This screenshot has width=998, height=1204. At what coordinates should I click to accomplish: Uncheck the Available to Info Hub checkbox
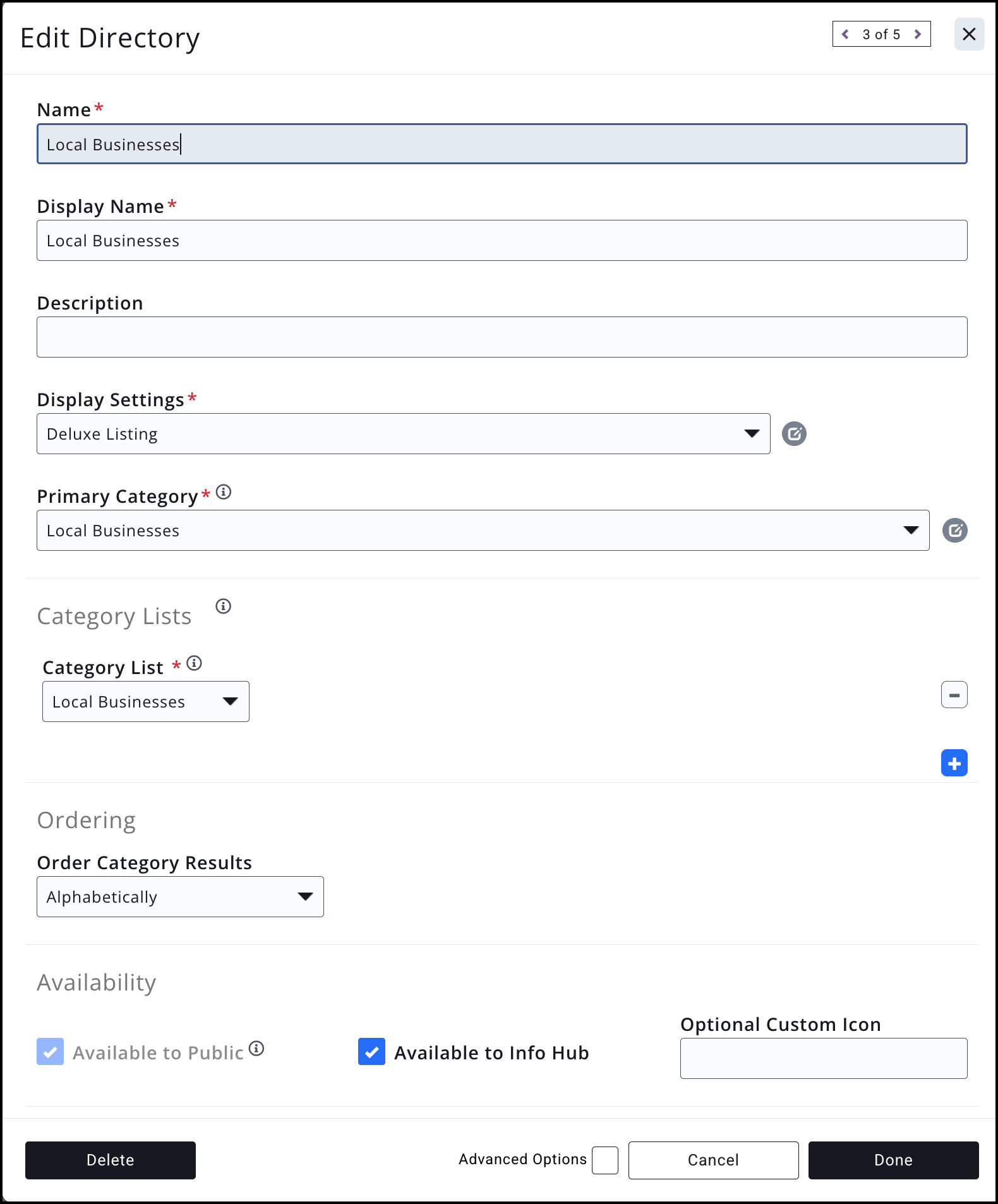[371, 1052]
